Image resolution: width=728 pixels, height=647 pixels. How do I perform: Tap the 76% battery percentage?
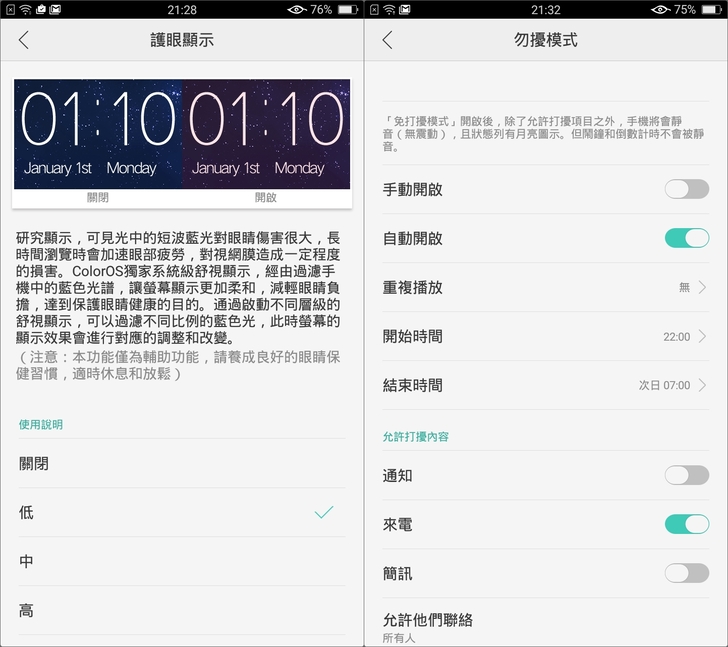pos(321,9)
